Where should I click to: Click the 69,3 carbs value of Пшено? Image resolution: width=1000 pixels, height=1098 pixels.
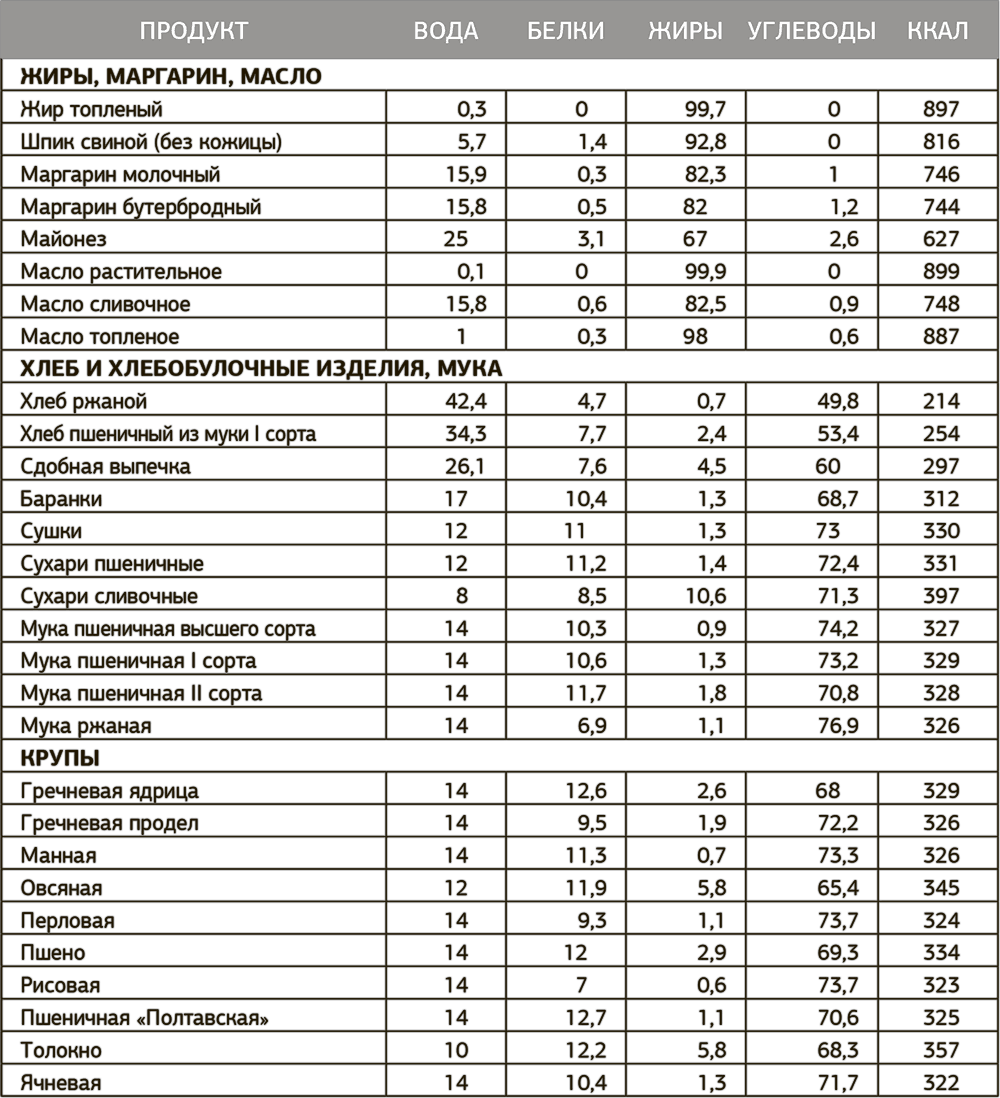click(x=838, y=952)
